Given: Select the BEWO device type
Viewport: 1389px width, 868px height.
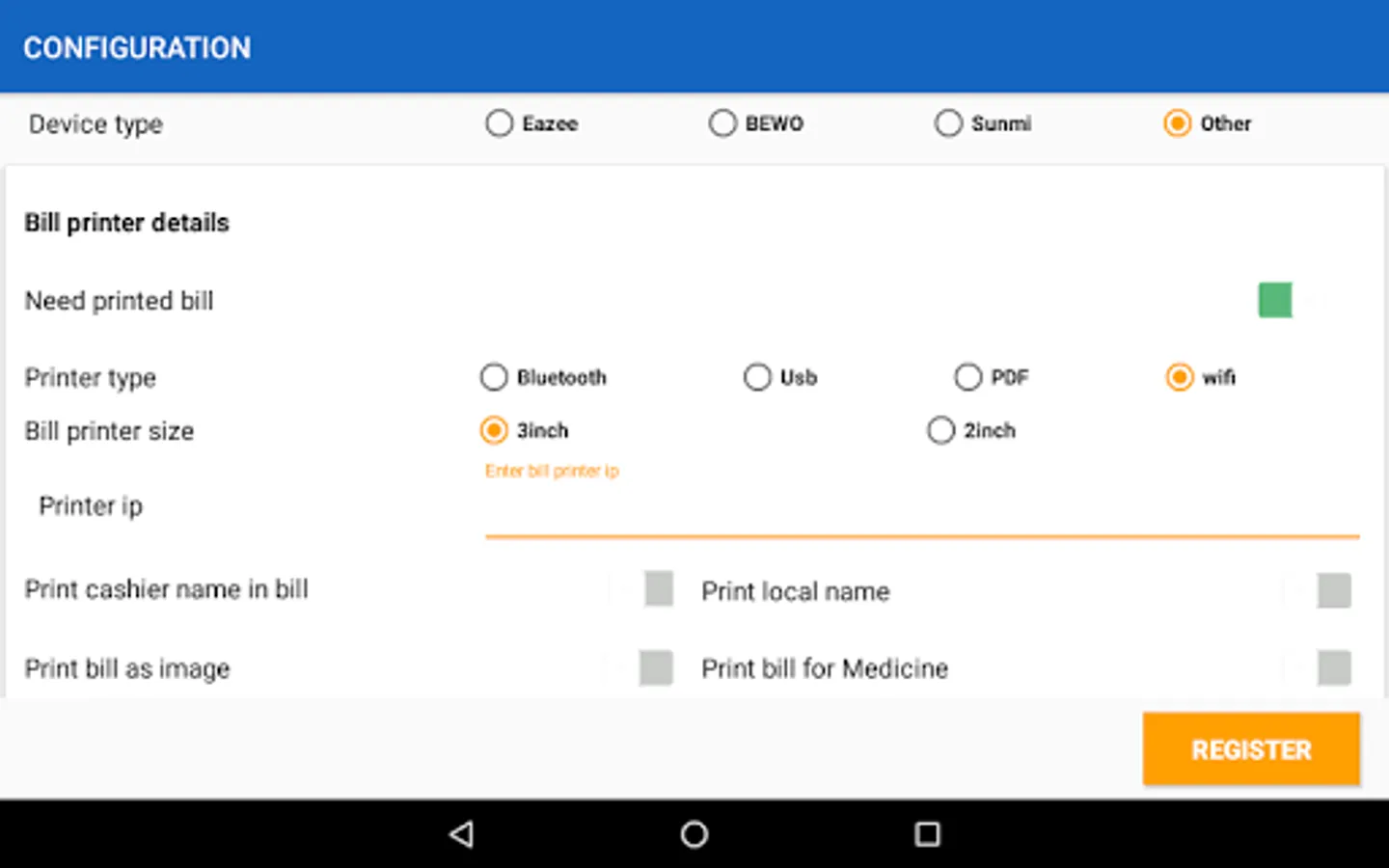Looking at the screenshot, I should [x=756, y=123].
